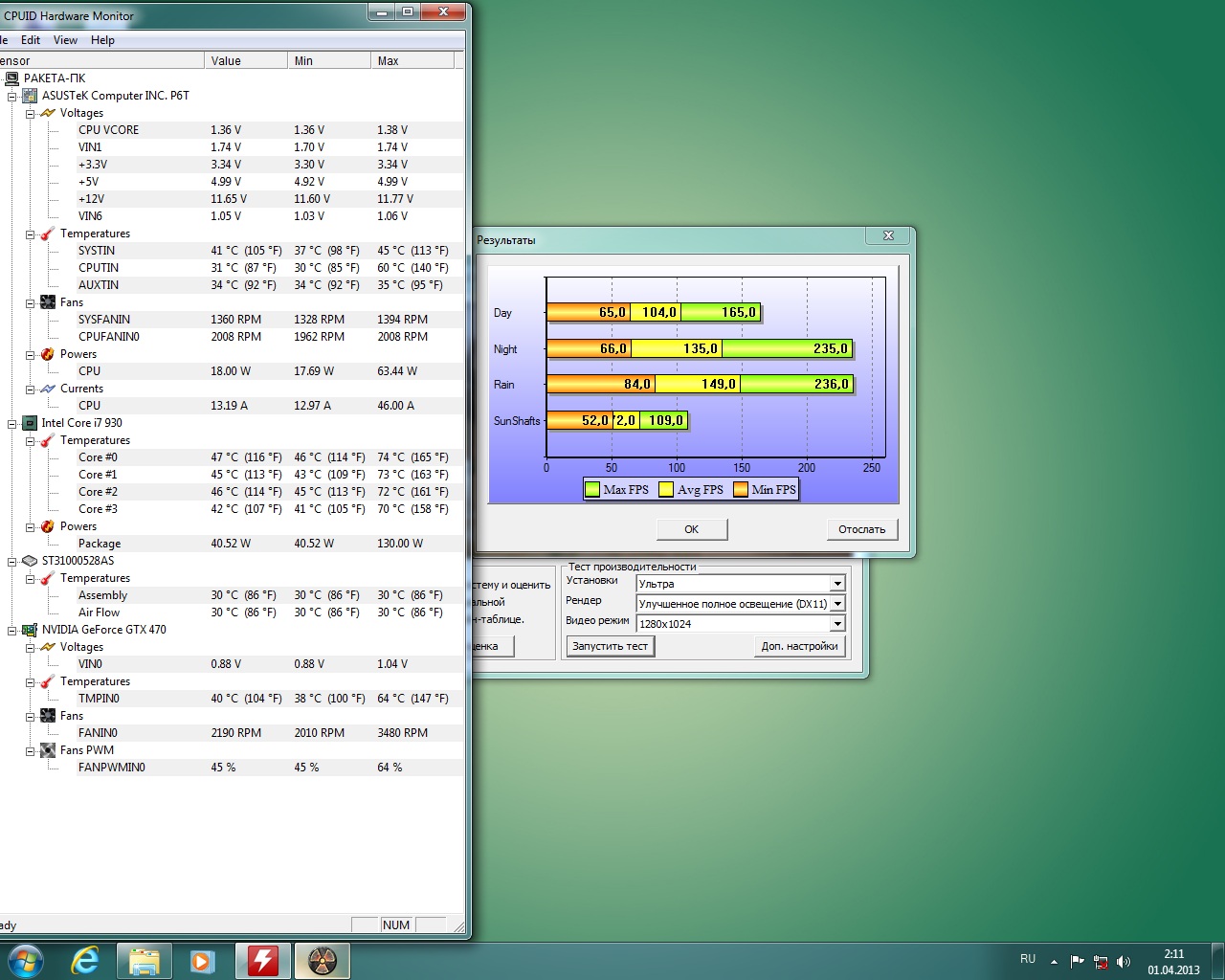Open the media player taskbar icon
The image size is (1225, 980).
coord(202,961)
